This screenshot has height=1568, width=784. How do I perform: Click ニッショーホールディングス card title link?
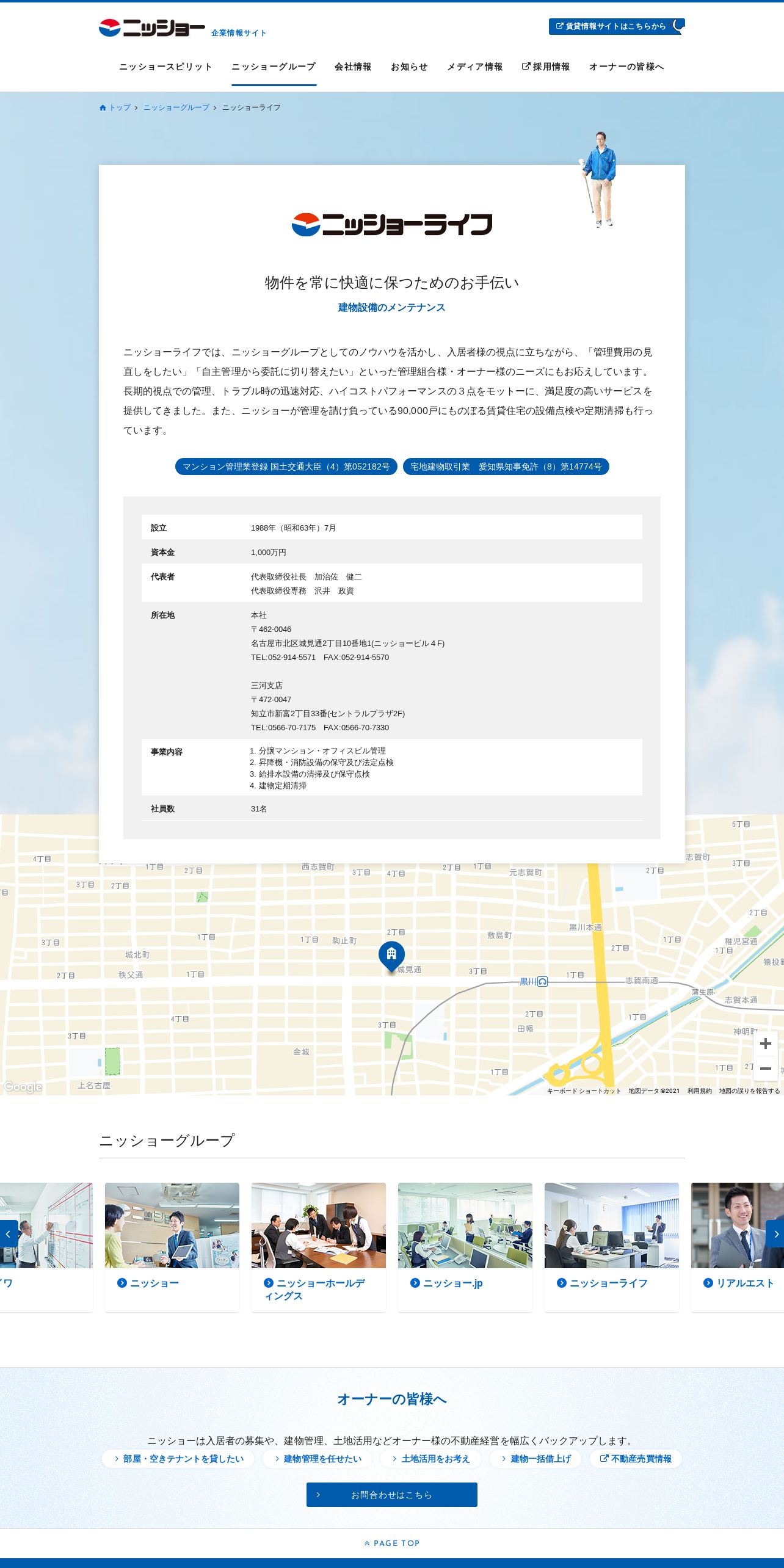tap(315, 1290)
